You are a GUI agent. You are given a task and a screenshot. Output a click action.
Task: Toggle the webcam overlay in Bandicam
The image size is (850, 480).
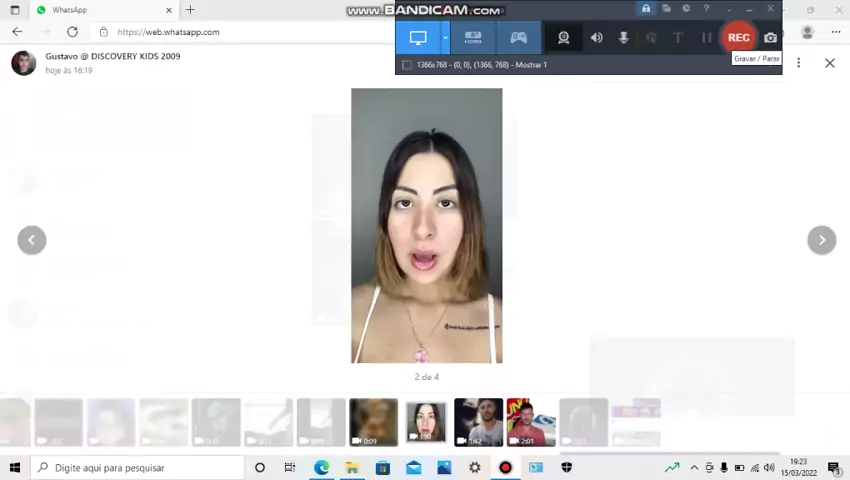pos(564,38)
